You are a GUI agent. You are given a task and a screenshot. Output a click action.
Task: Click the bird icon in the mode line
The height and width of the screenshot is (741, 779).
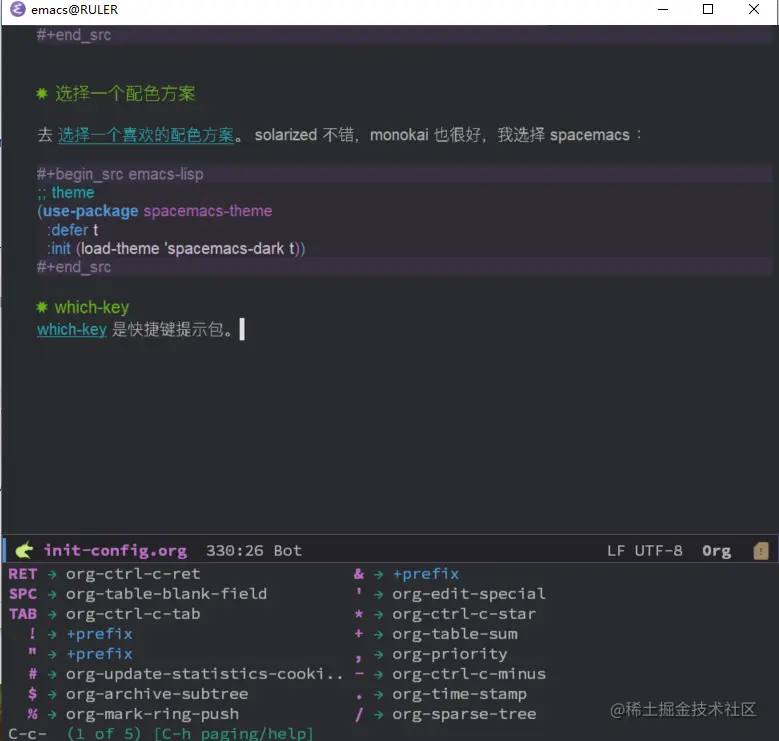pyautogui.click(x=23, y=550)
